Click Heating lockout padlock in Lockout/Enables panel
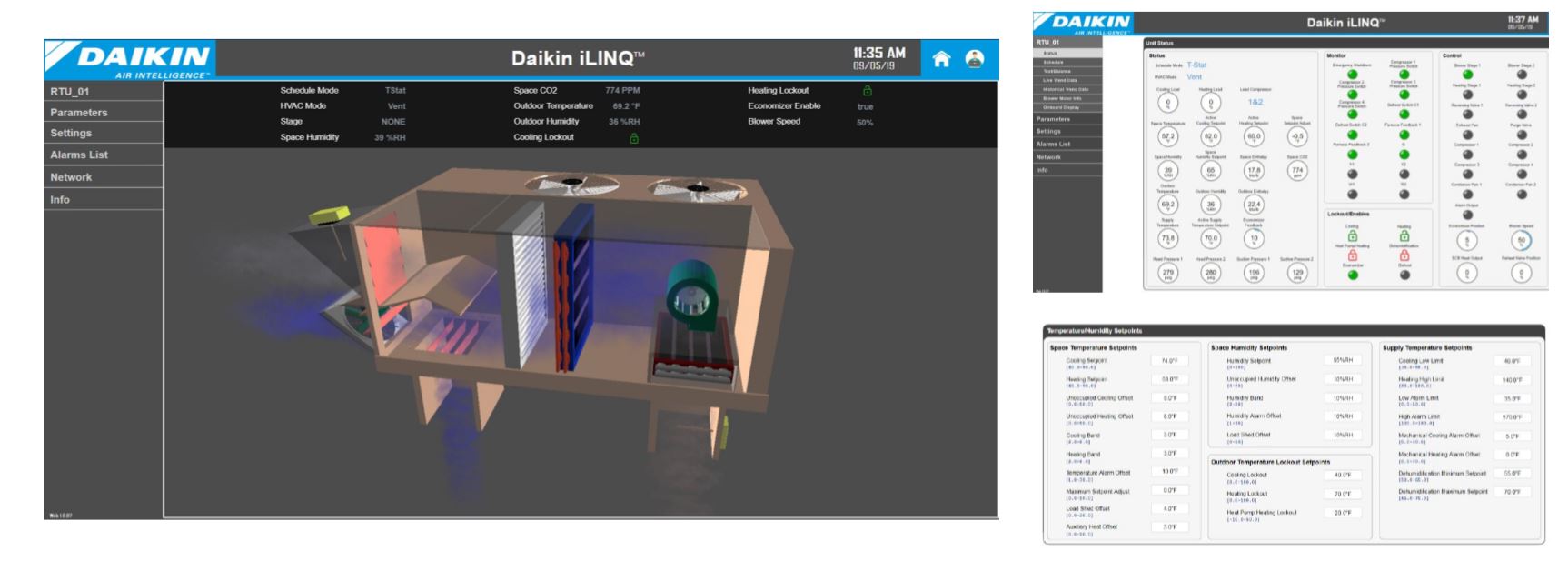Viewport: 1568px width, 561px height. click(x=1404, y=235)
